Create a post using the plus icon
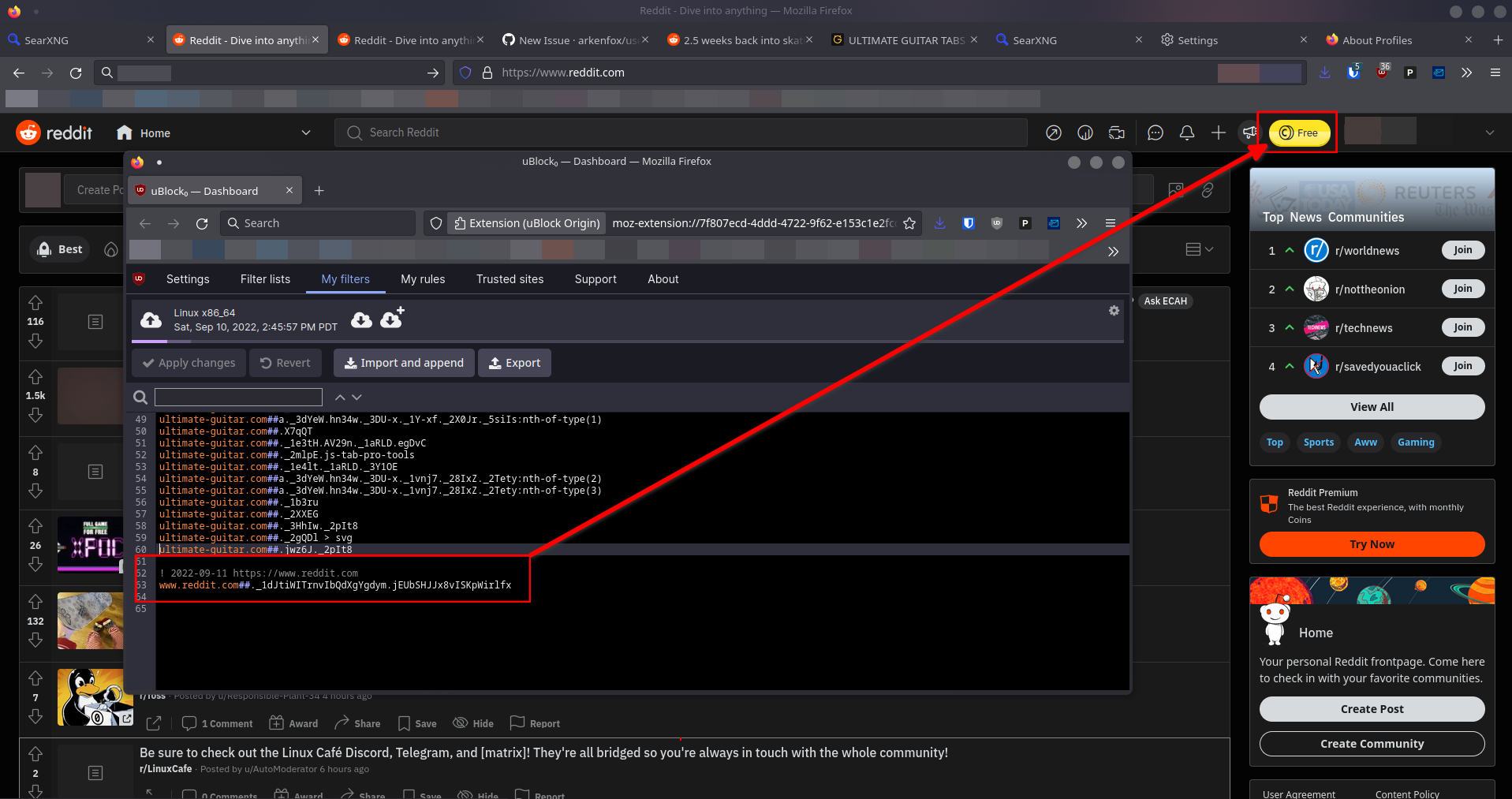 tap(1218, 133)
